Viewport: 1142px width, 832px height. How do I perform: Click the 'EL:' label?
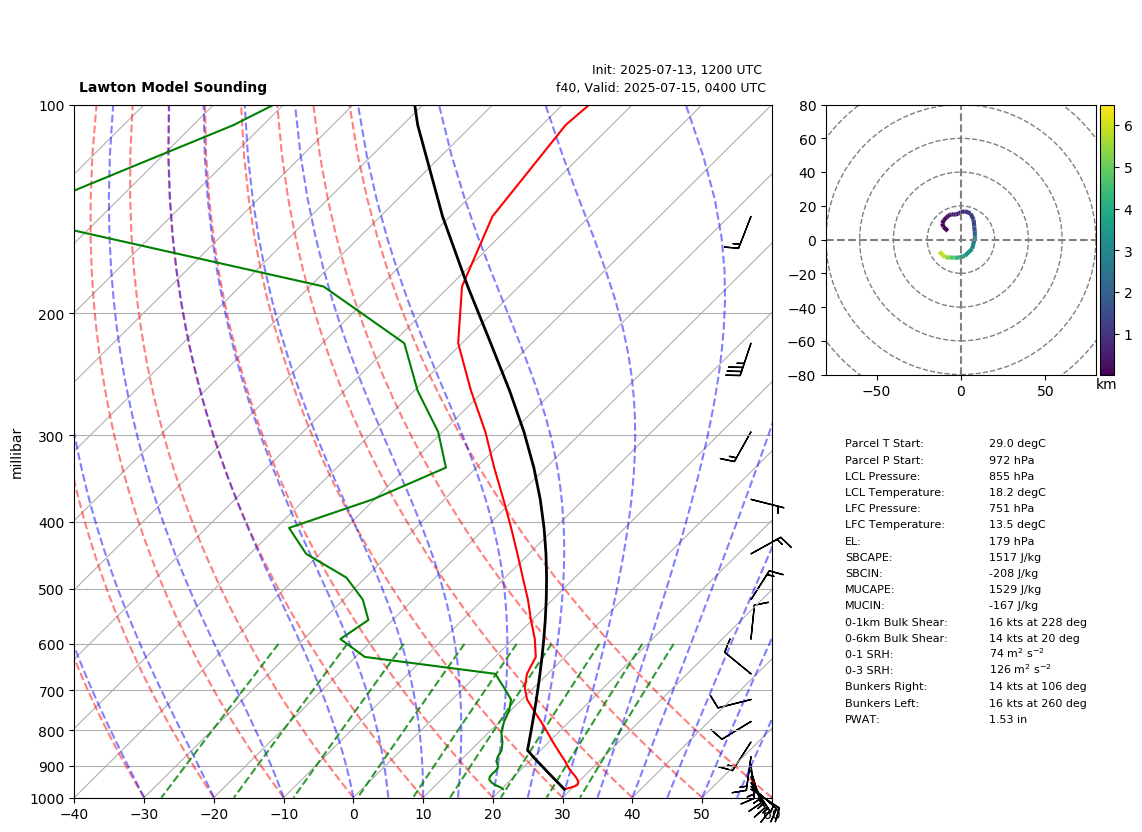coord(852,541)
